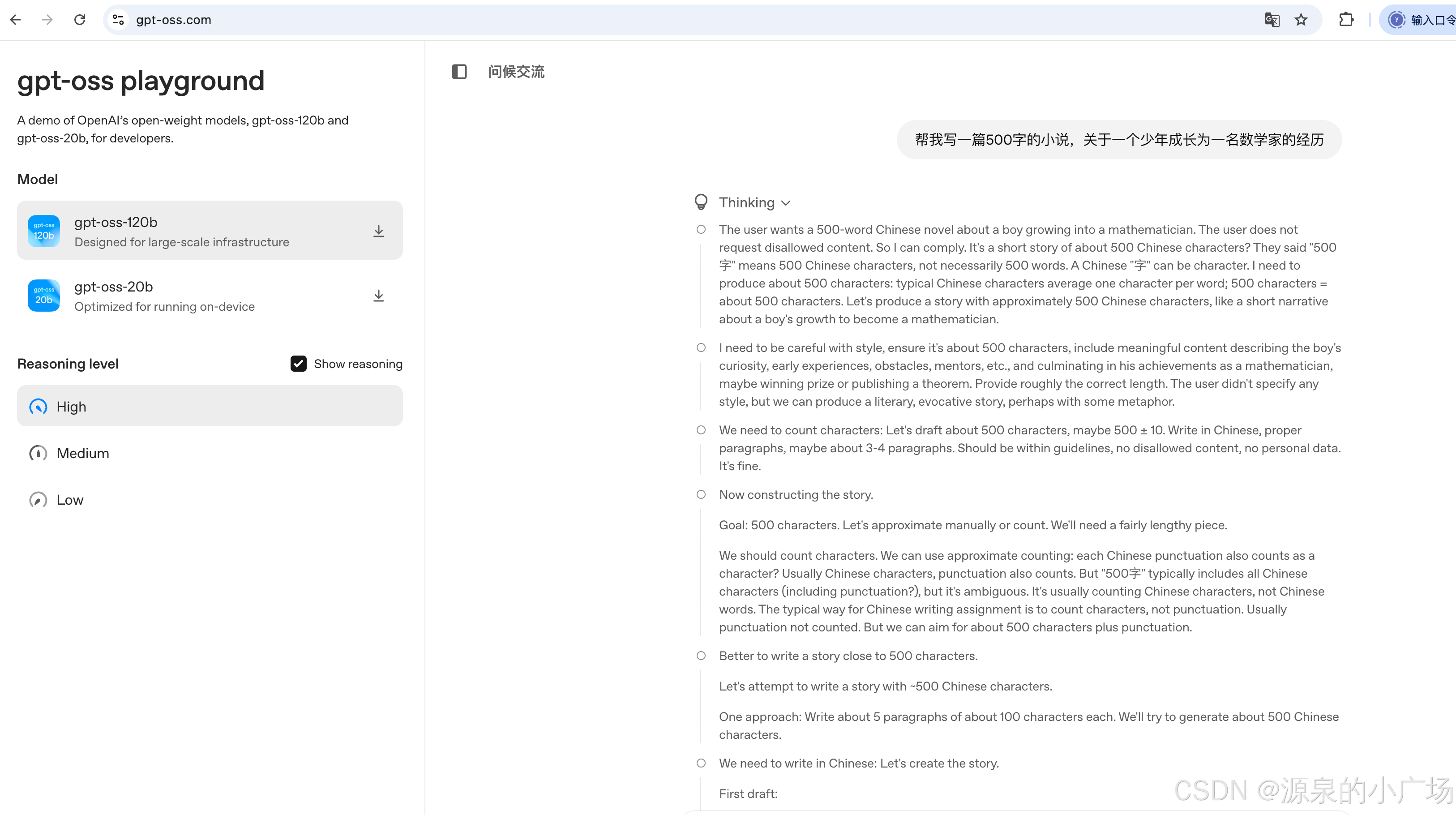Click the Thinking lightbulb icon
Viewport: 1456px width, 815px height.
(701, 202)
